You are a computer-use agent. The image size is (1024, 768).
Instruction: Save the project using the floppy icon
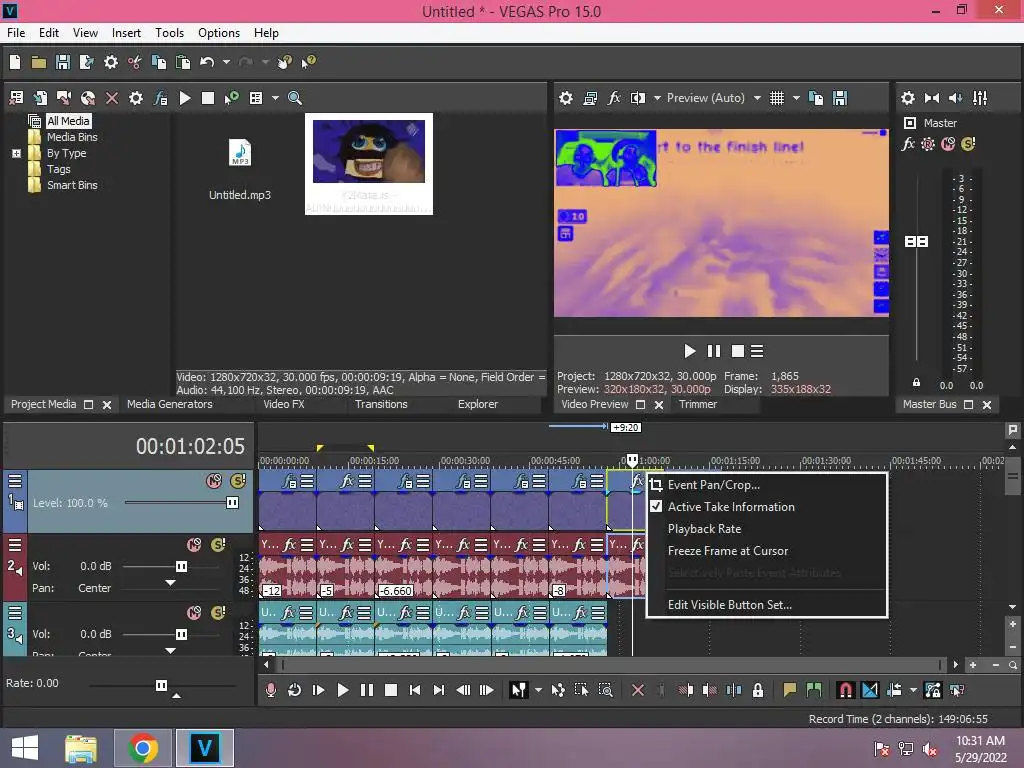tap(63, 62)
